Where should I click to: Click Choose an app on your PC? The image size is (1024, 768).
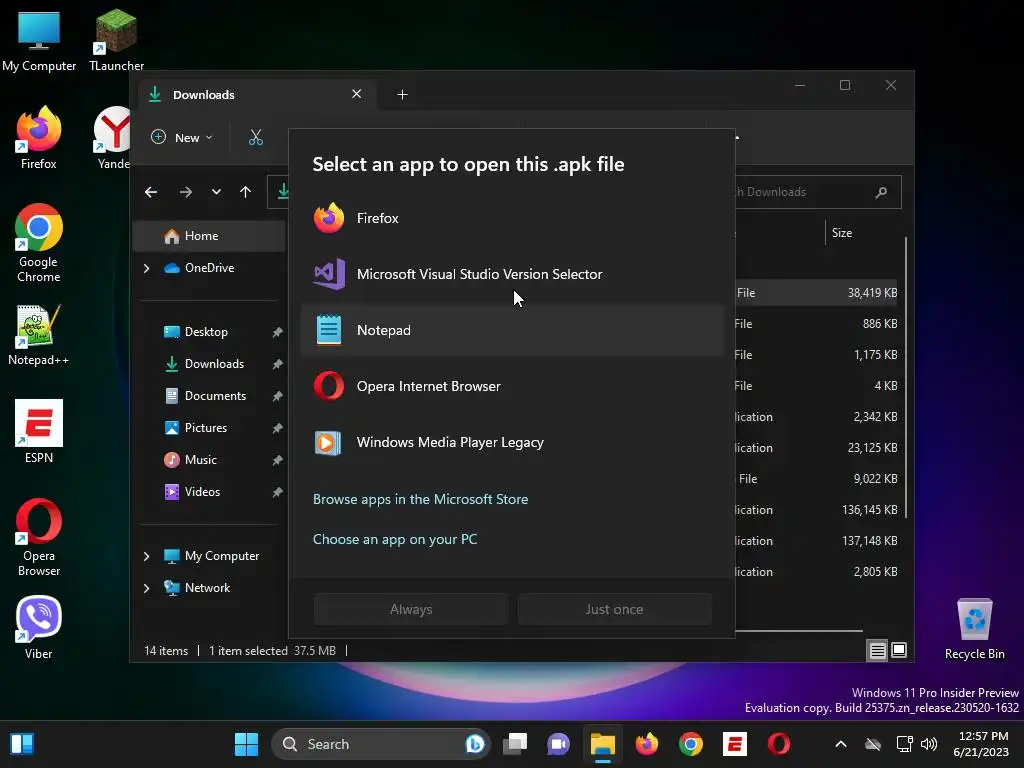(395, 539)
